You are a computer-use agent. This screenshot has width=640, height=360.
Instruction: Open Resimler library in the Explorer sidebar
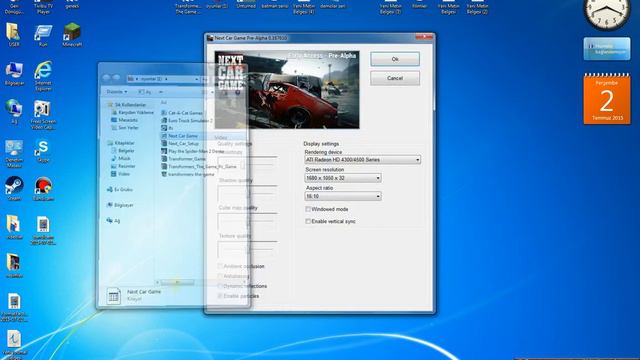coord(123,166)
